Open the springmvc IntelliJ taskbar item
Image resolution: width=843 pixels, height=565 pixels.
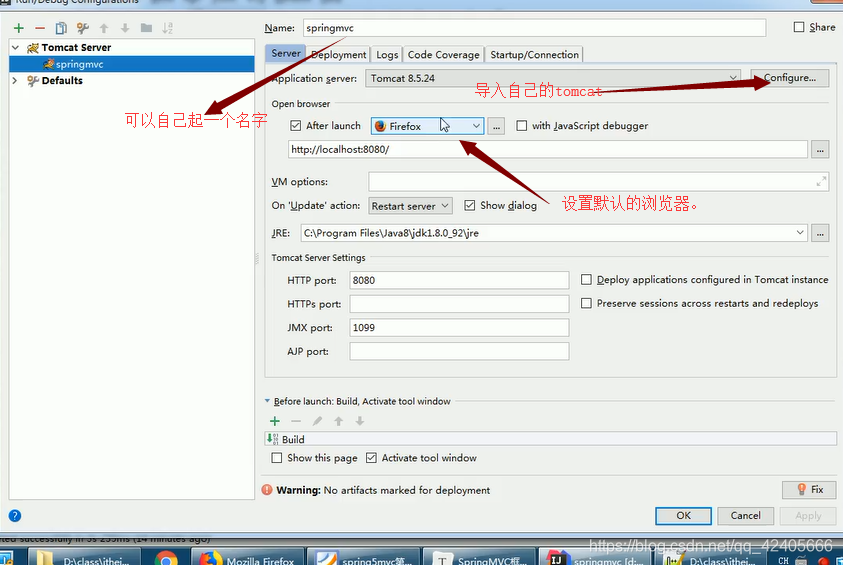[597, 559]
